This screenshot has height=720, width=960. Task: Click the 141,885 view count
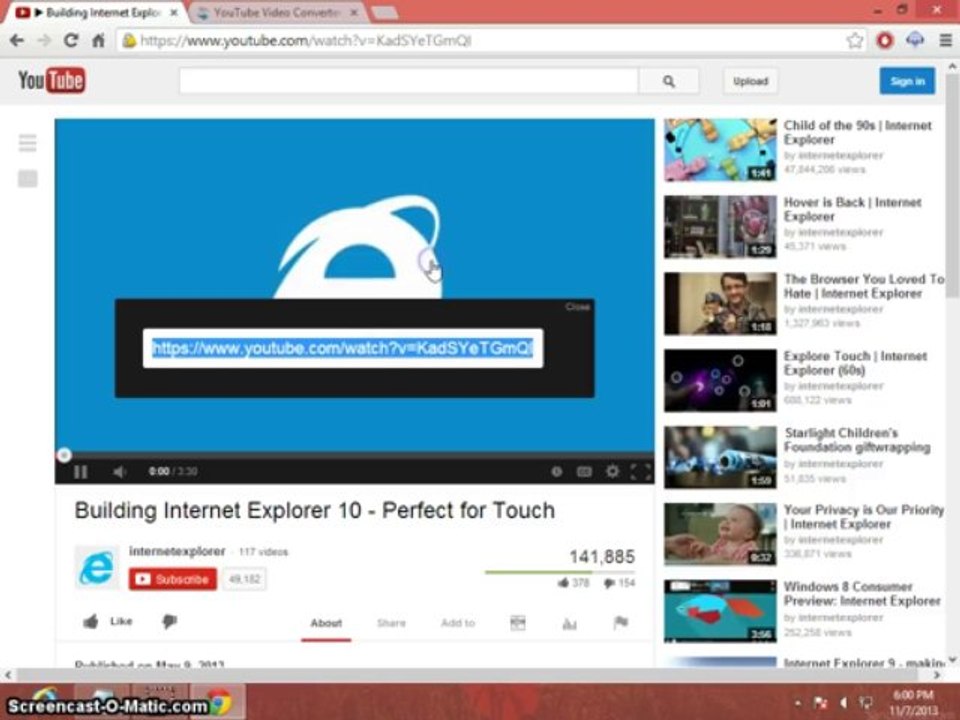click(x=602, y=557)
